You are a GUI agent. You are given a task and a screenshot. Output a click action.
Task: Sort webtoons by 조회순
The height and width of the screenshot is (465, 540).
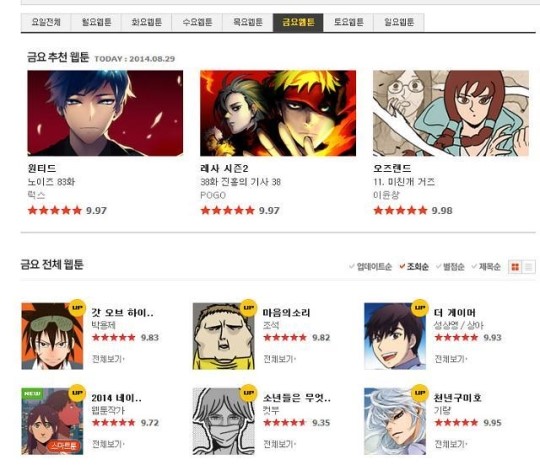click(414, 267)
